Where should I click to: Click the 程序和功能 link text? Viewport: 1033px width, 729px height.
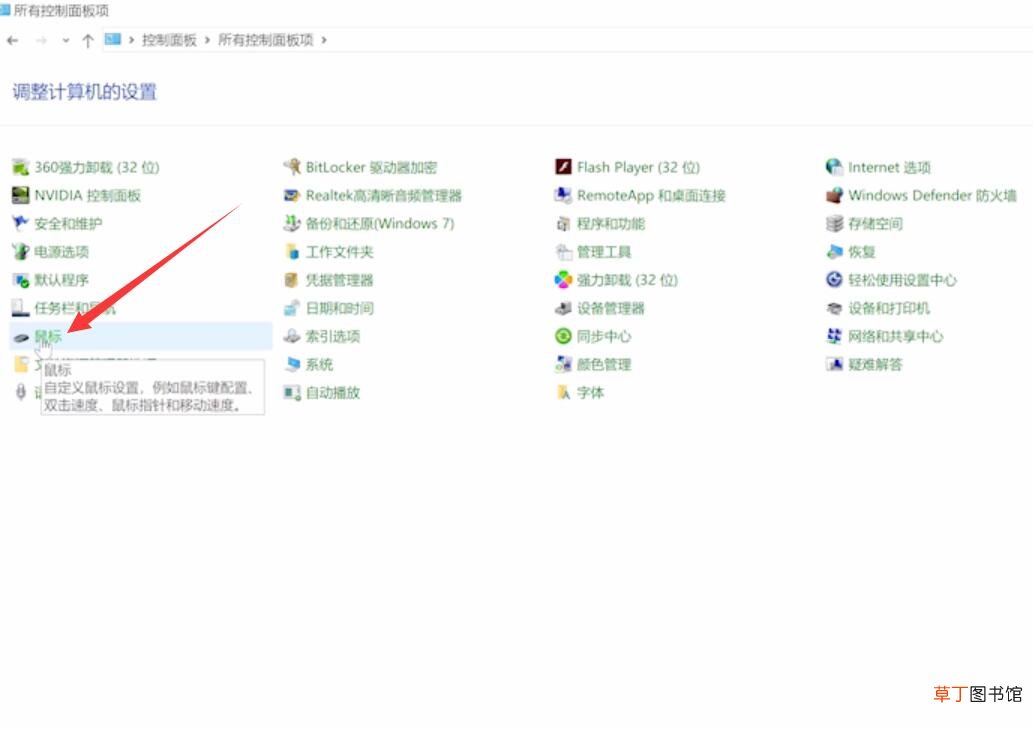(x=611, y=224)
